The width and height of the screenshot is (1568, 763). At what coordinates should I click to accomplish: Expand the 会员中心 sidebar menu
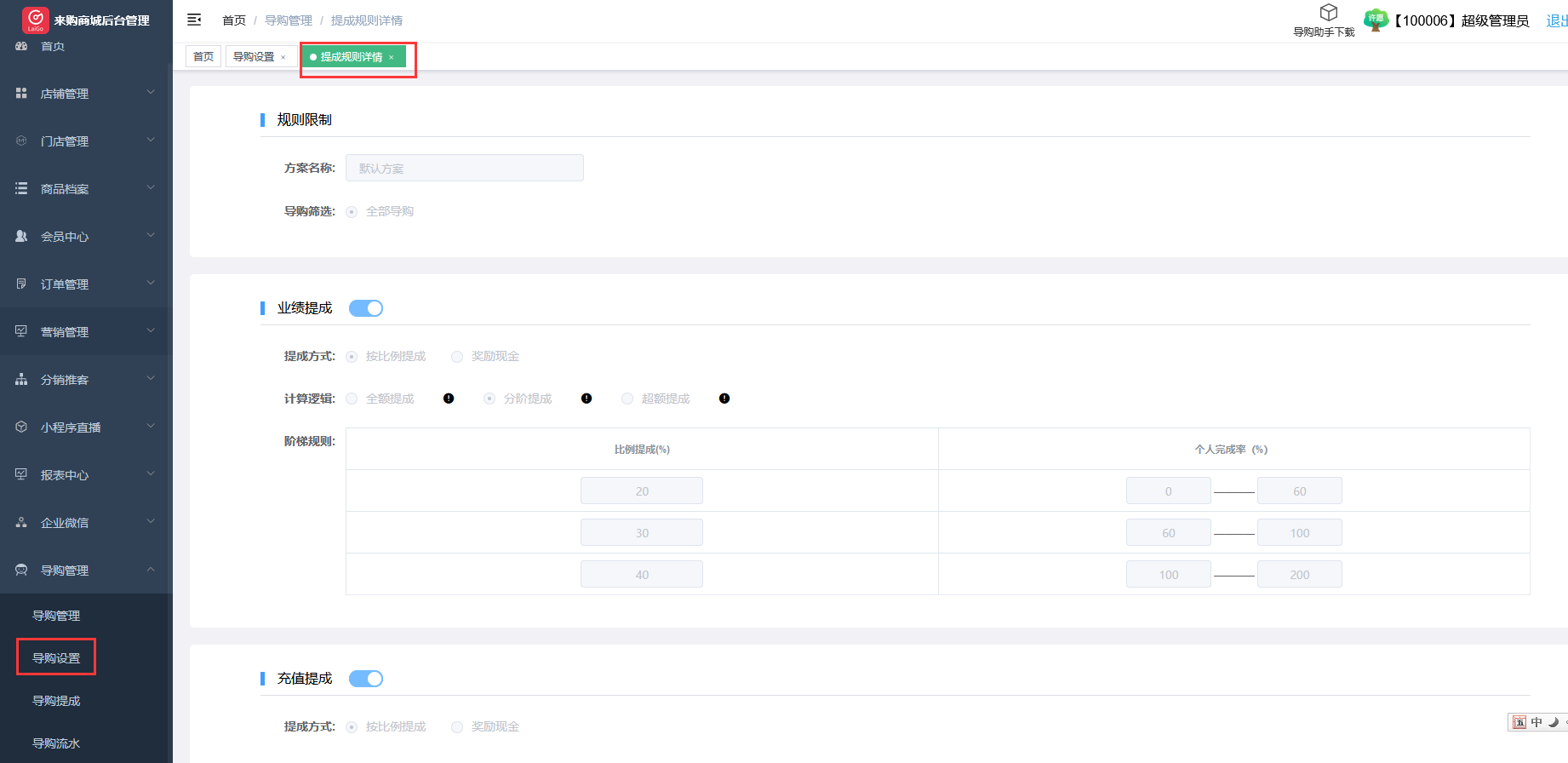85,237
